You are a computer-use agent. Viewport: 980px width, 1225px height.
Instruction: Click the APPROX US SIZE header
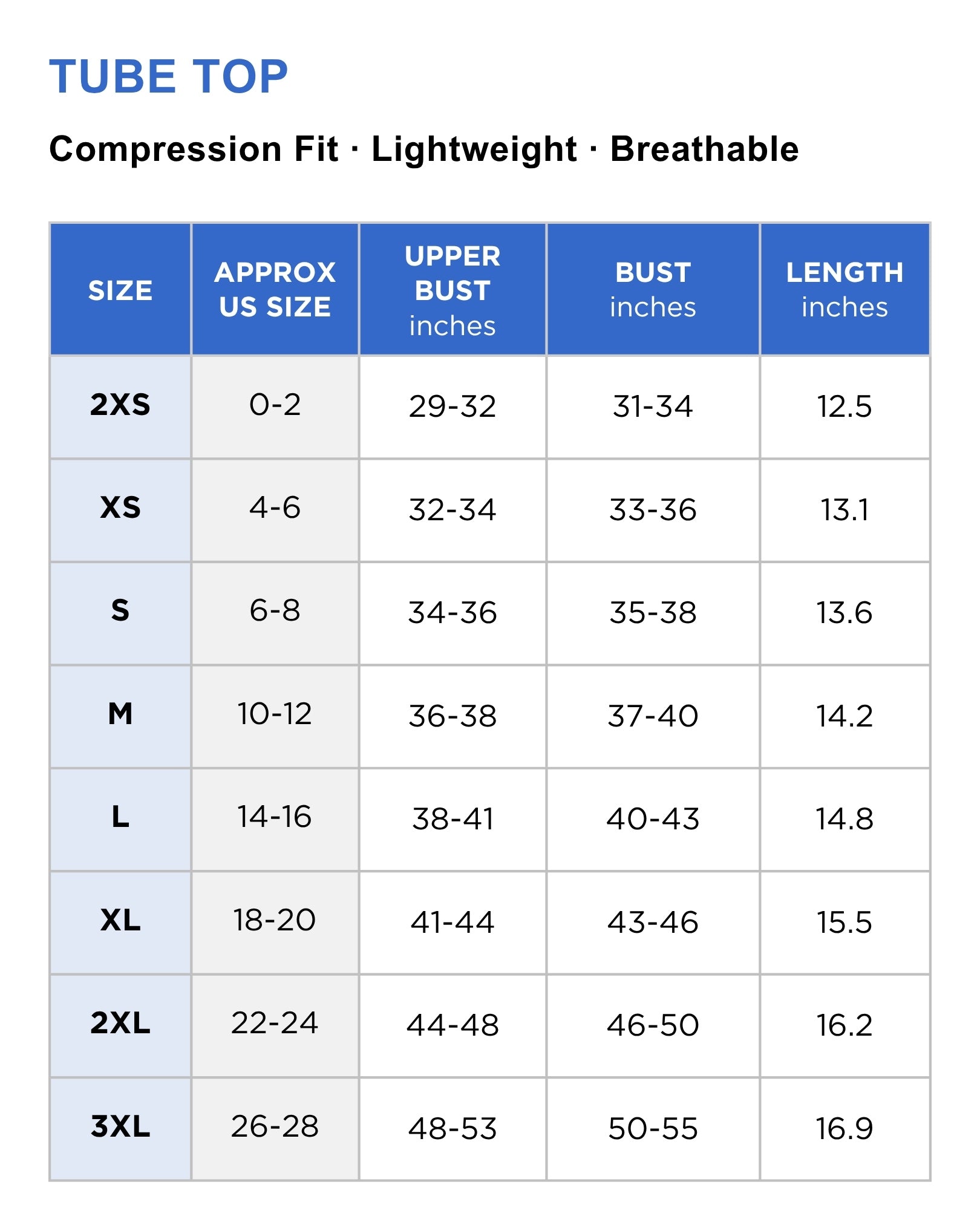tap(275, 290)
